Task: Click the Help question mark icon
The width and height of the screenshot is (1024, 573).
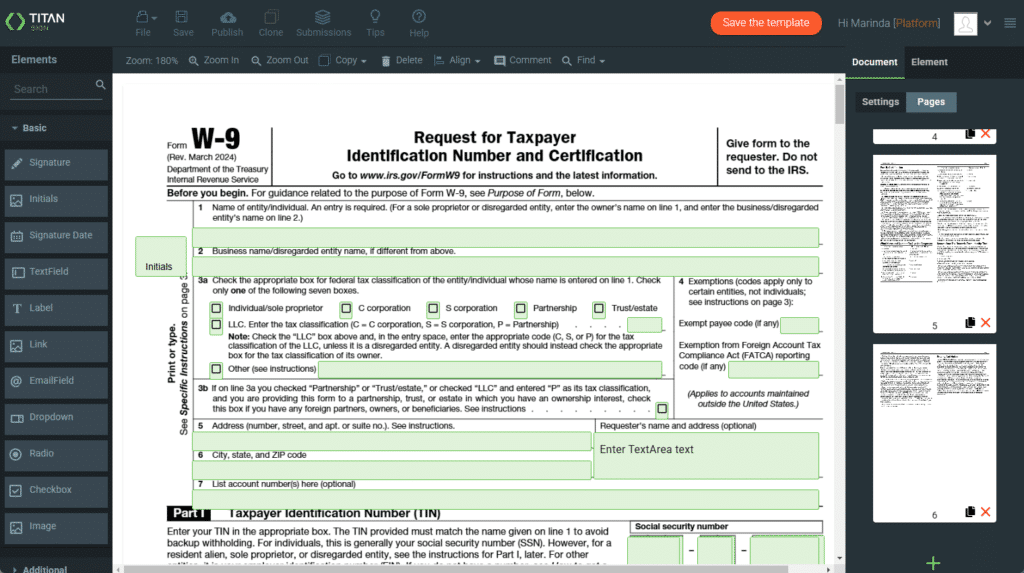Action: [x=419, y=17]
